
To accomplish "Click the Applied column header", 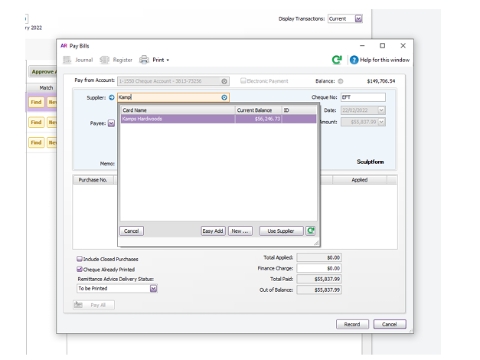I will pos(359,180).
